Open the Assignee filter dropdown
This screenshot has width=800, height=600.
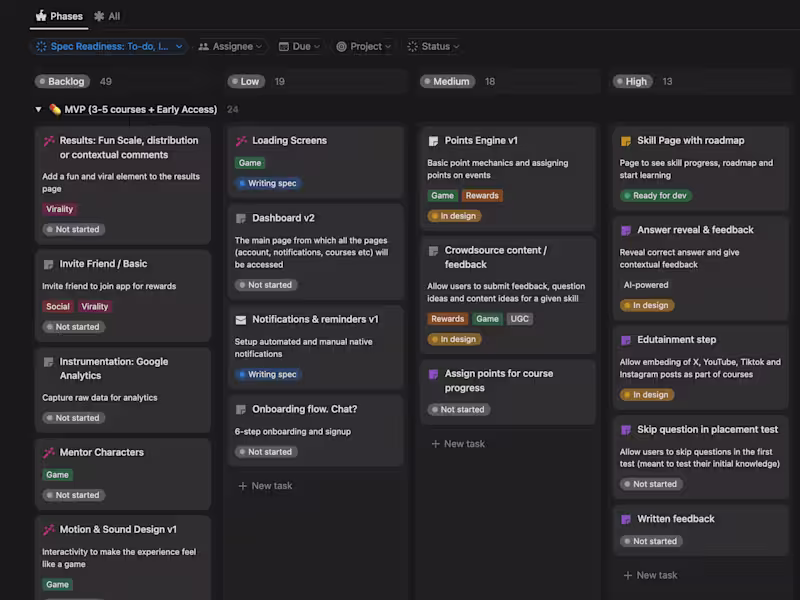(x=230, y=46)
